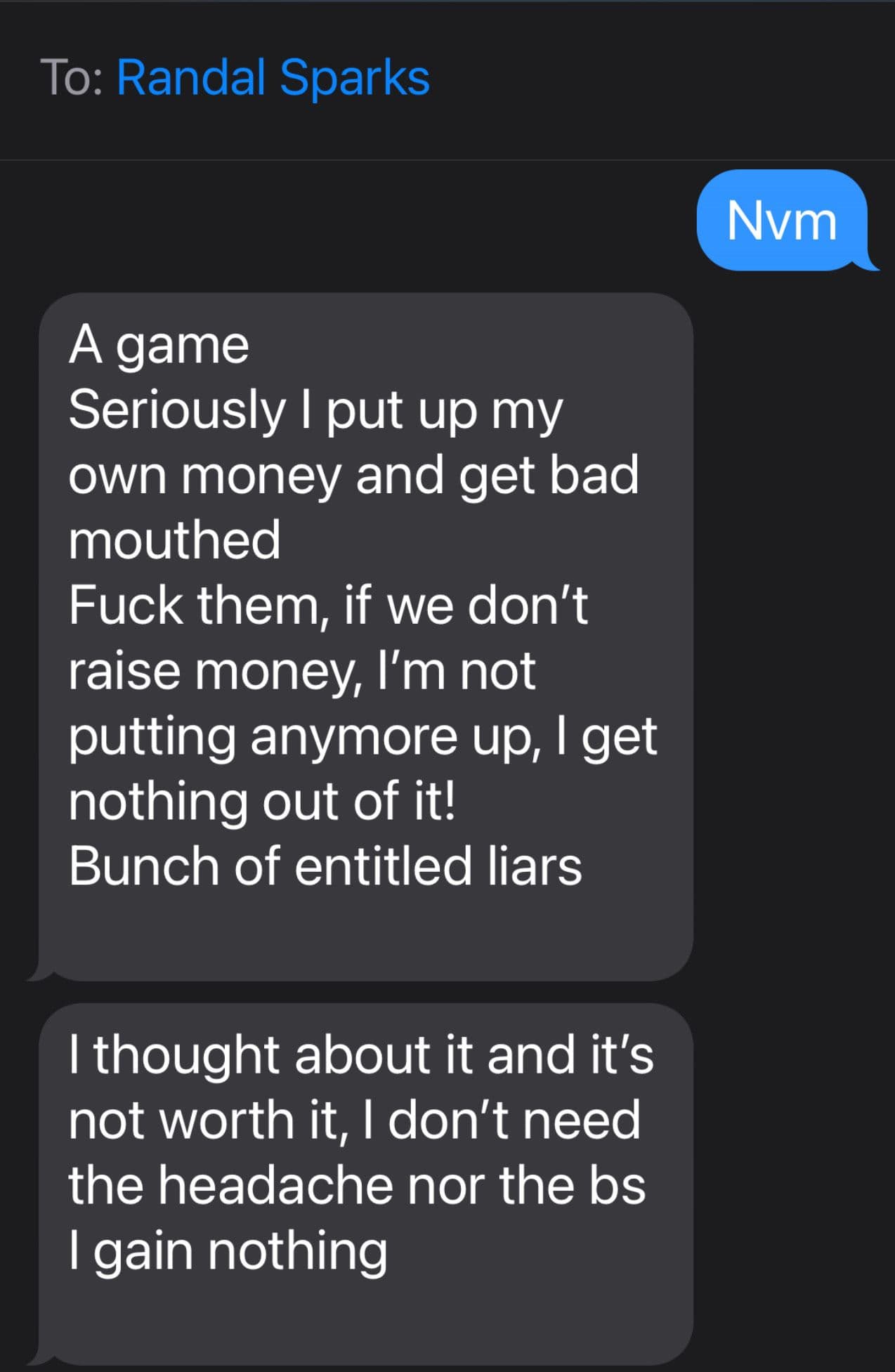Select the blue "Nvm" sent message bubble
Screen dimensions: 895x1372
(x=781, y=221)
